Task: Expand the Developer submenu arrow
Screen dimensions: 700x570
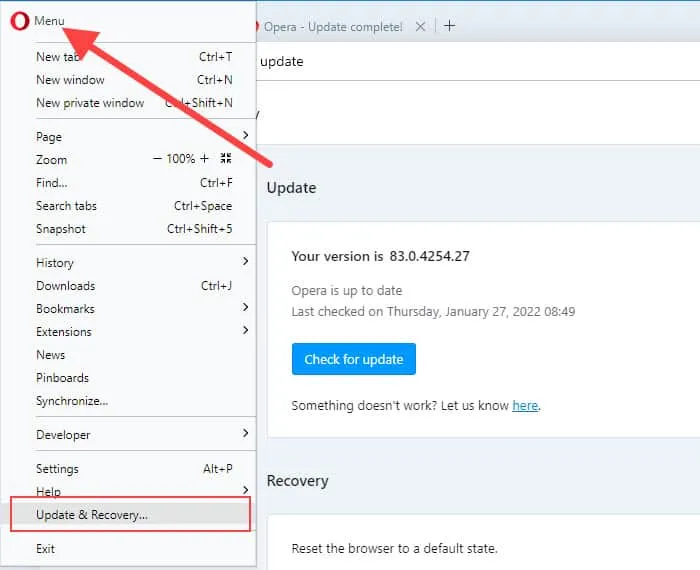Action: coord(245,433)
